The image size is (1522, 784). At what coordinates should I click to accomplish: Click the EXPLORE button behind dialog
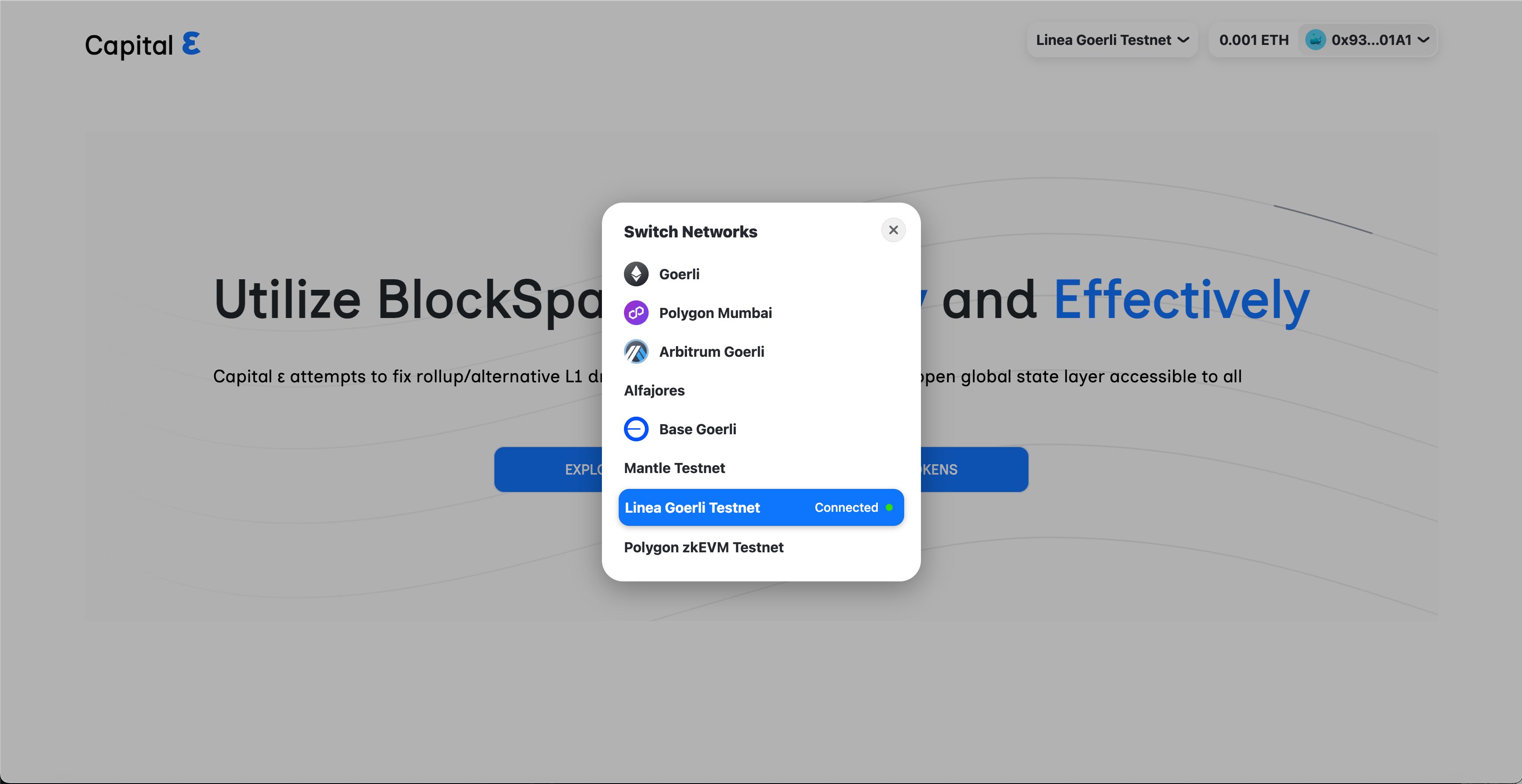[548, 470]
